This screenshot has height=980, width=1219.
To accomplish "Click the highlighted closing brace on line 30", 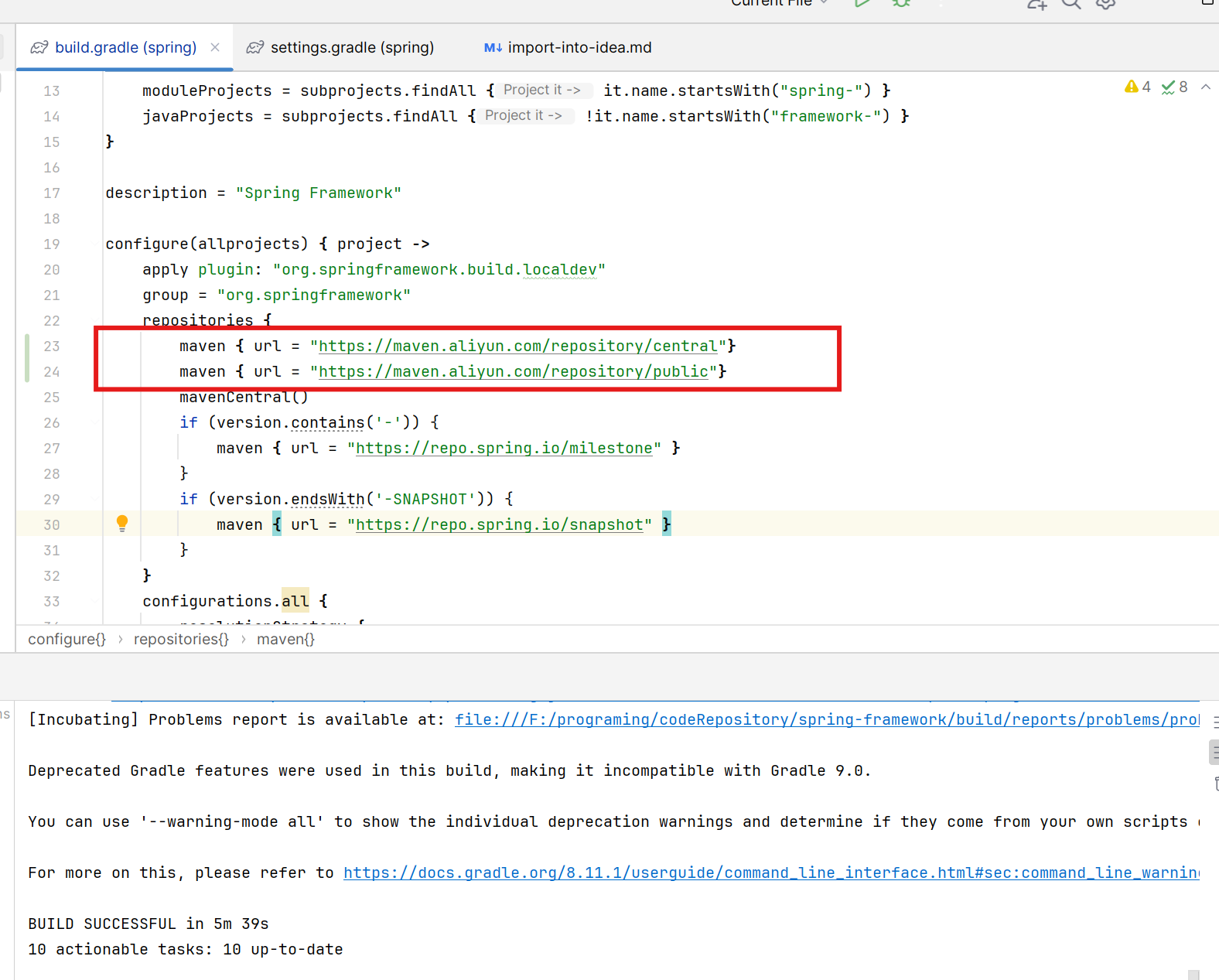I will click(667, 524).
